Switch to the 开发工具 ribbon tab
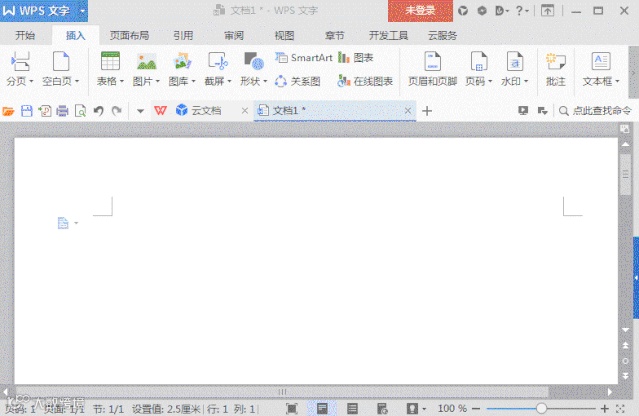The height and width of the screenshot is (416, 639). [388, 36]
